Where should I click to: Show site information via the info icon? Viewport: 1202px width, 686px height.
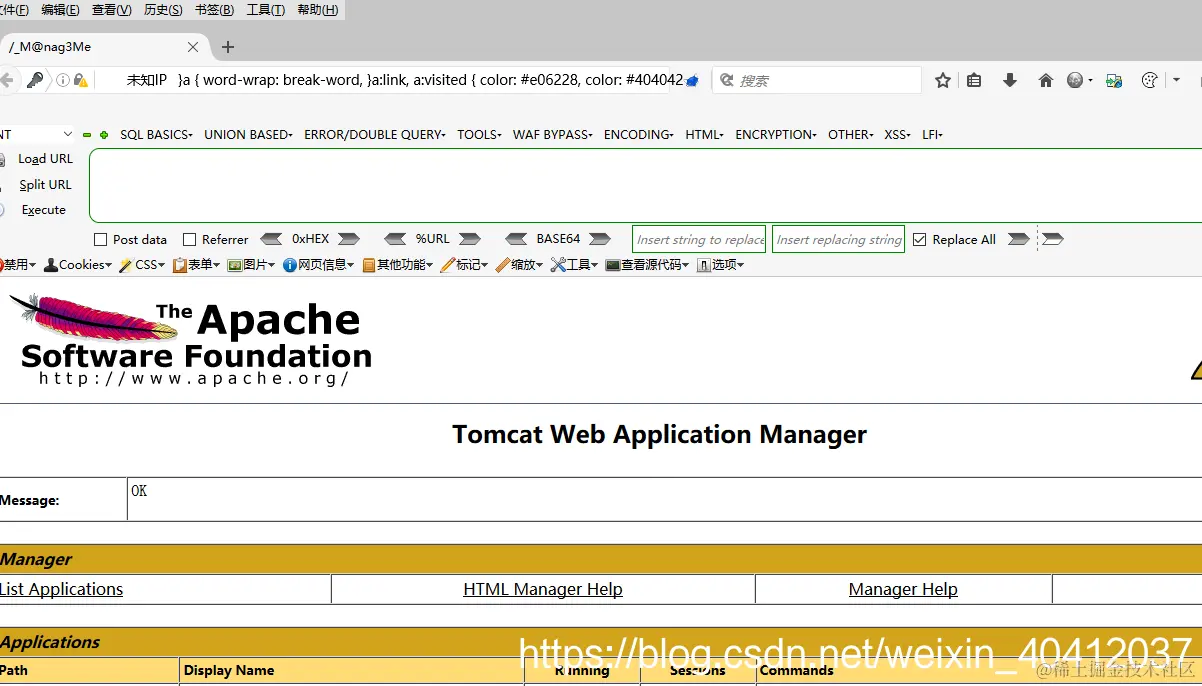62,80
